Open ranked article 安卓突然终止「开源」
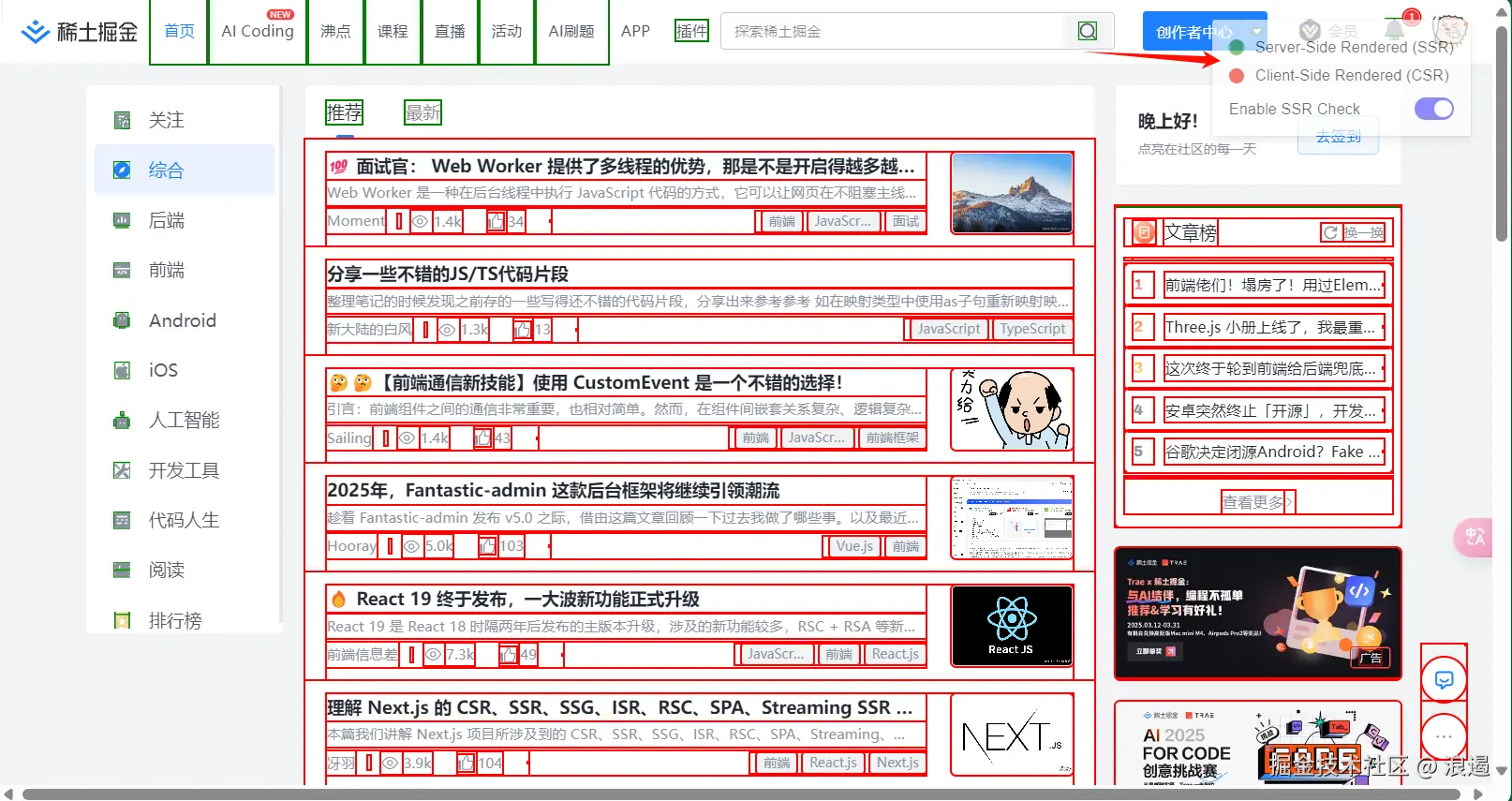1512x801 pixels. point(1272,410)
